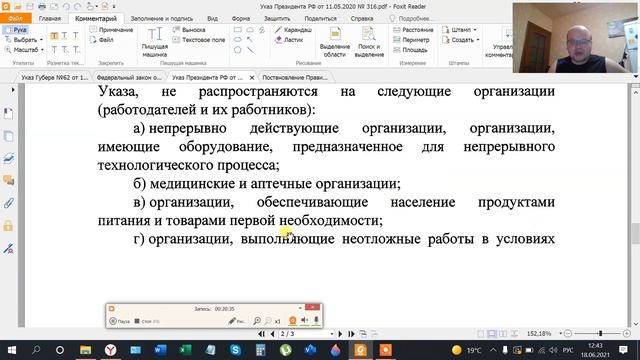Open the page number dropdown arrow
The height and width of the screenshot is (360, 640).
[331, 334]
